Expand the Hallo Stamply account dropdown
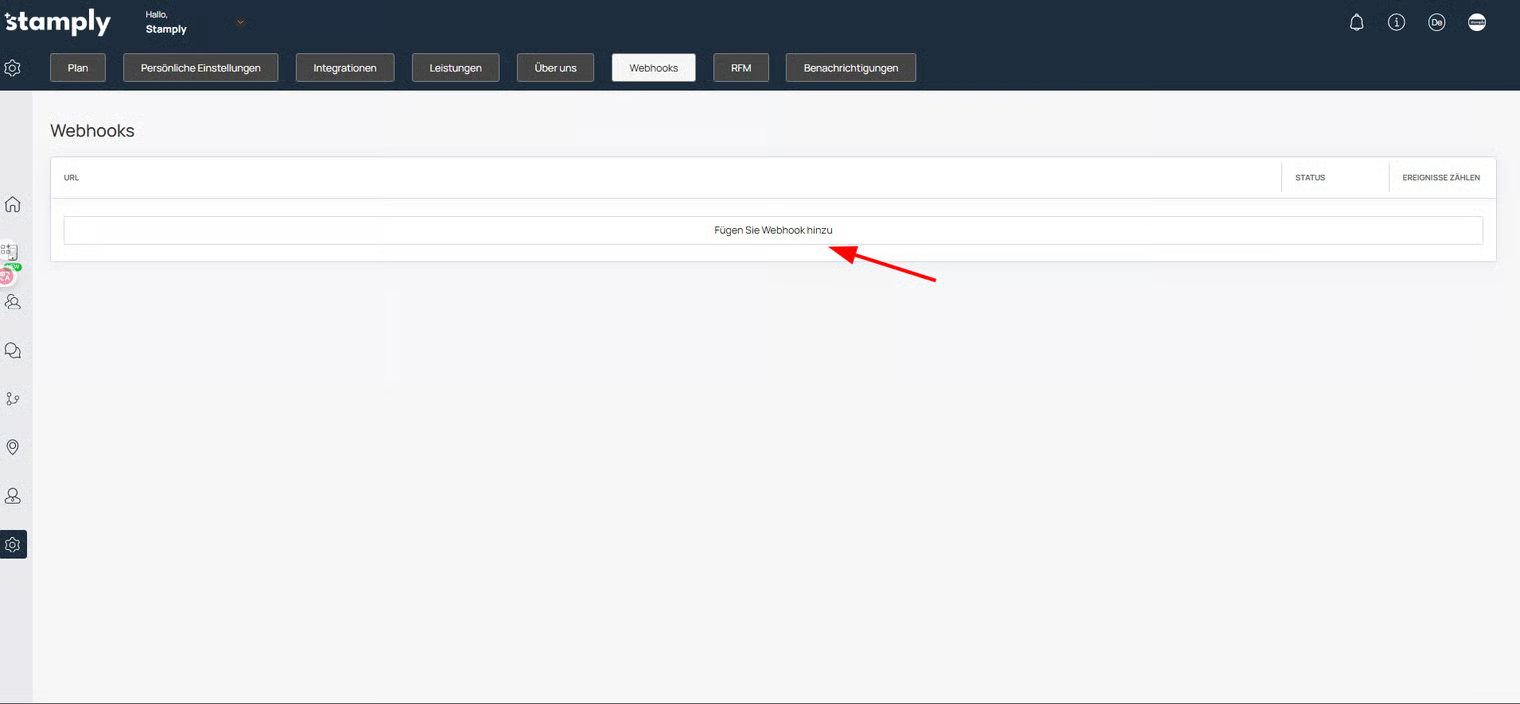The width and height of the screenshot is (1520, 704). [240, 22]
